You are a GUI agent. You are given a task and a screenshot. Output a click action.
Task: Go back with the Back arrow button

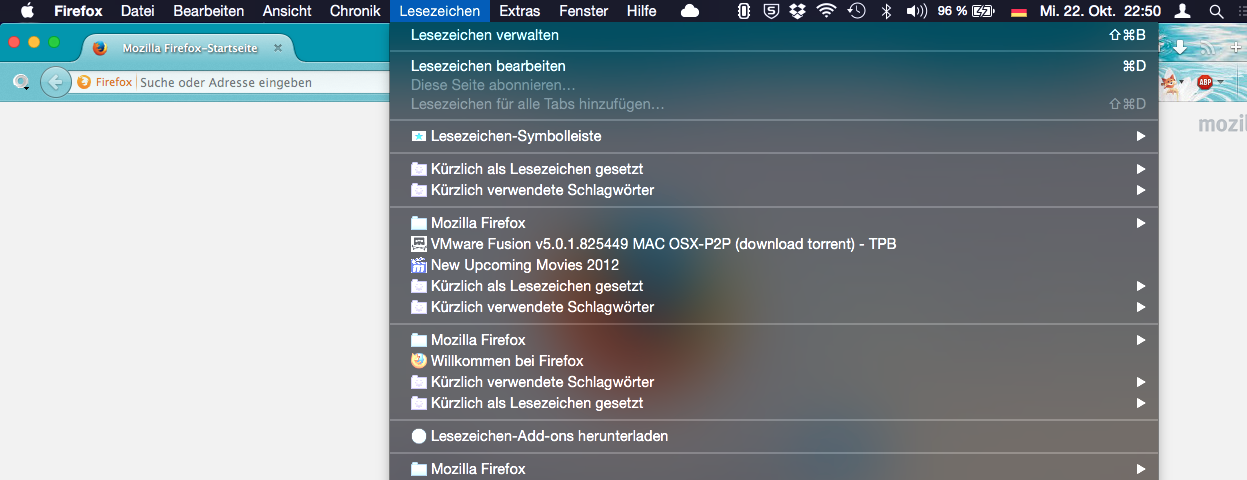(56, 82)
